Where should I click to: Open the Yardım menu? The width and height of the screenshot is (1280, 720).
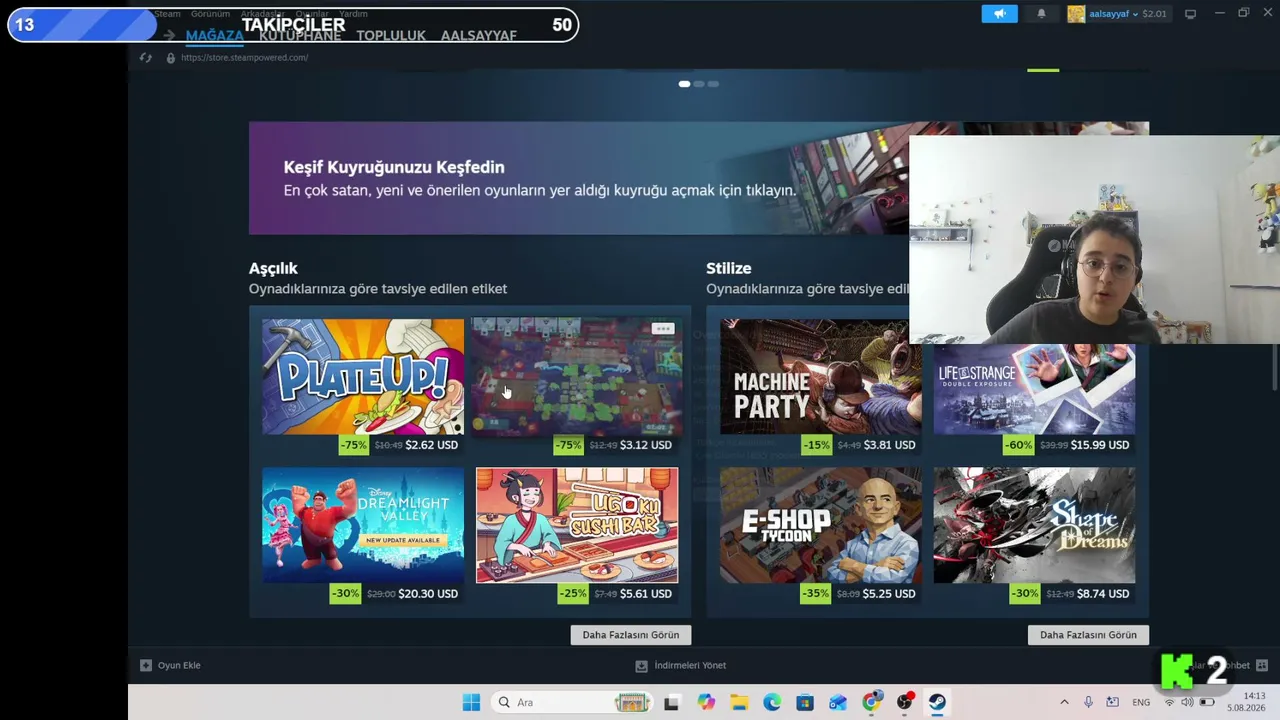354,14
